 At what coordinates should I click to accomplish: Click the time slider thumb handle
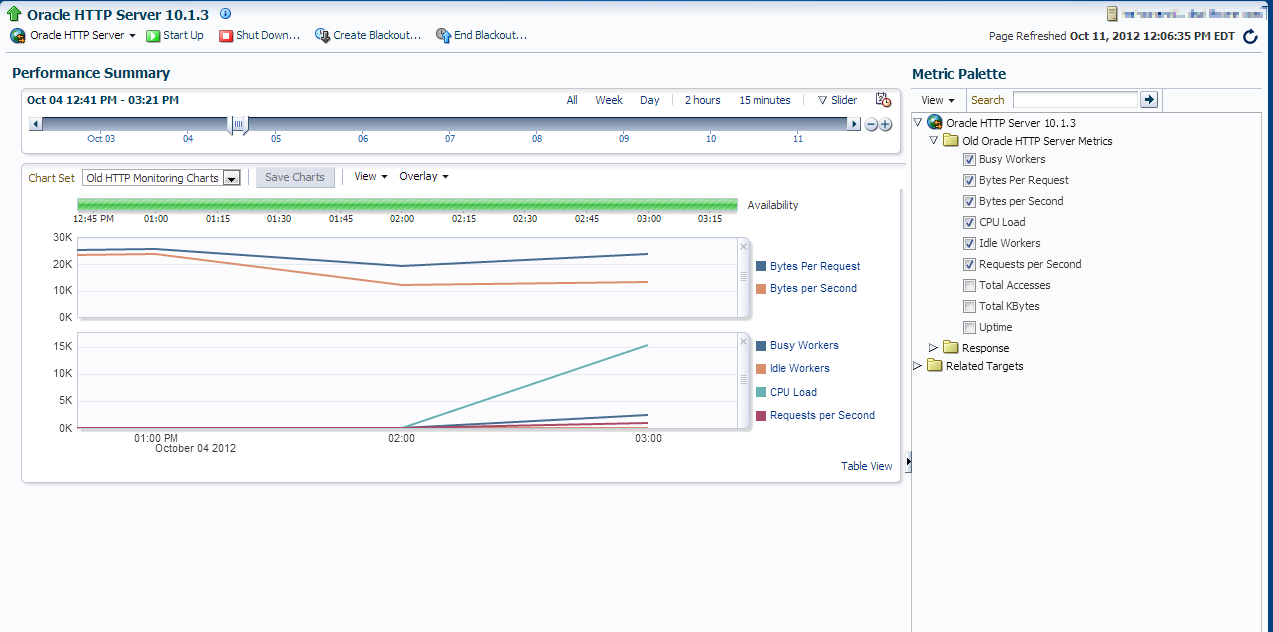tap(238, 124)
